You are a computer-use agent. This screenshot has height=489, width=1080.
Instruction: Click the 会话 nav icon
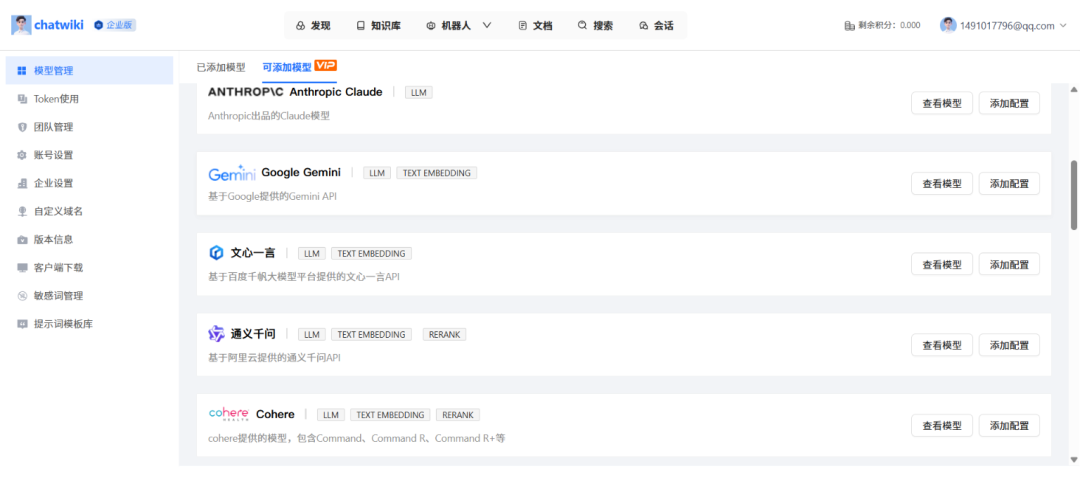coord(643,25)
